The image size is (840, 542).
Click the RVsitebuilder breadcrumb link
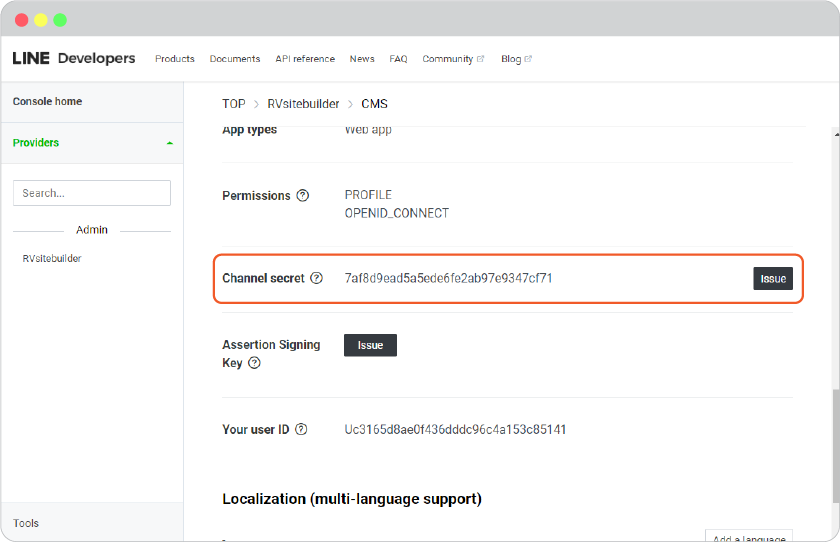tap(303, 104)
